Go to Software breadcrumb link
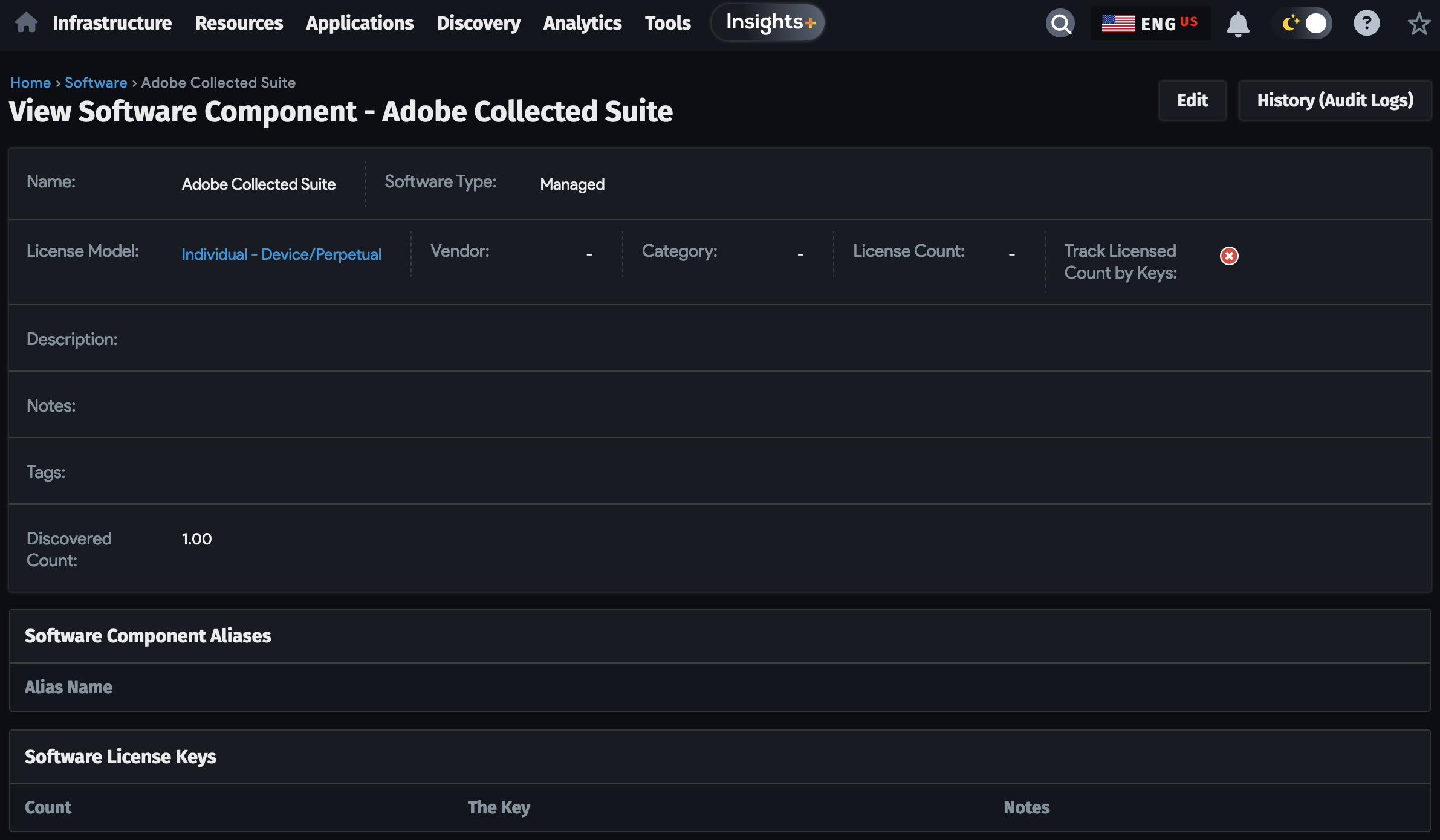The width and height of the screenshot is (1440, 840). (x=96, y=83)
